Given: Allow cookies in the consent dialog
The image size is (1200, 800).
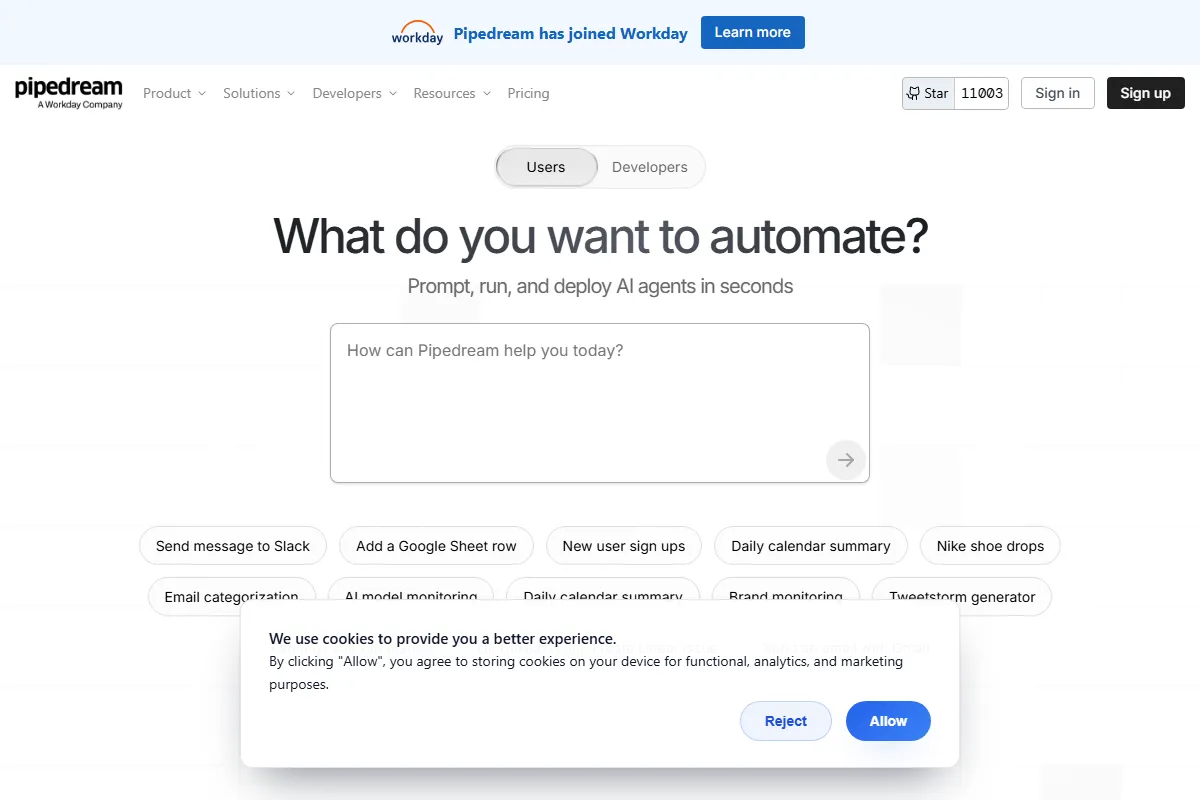Looking at the screenshot, I should (x=888, y=721).
